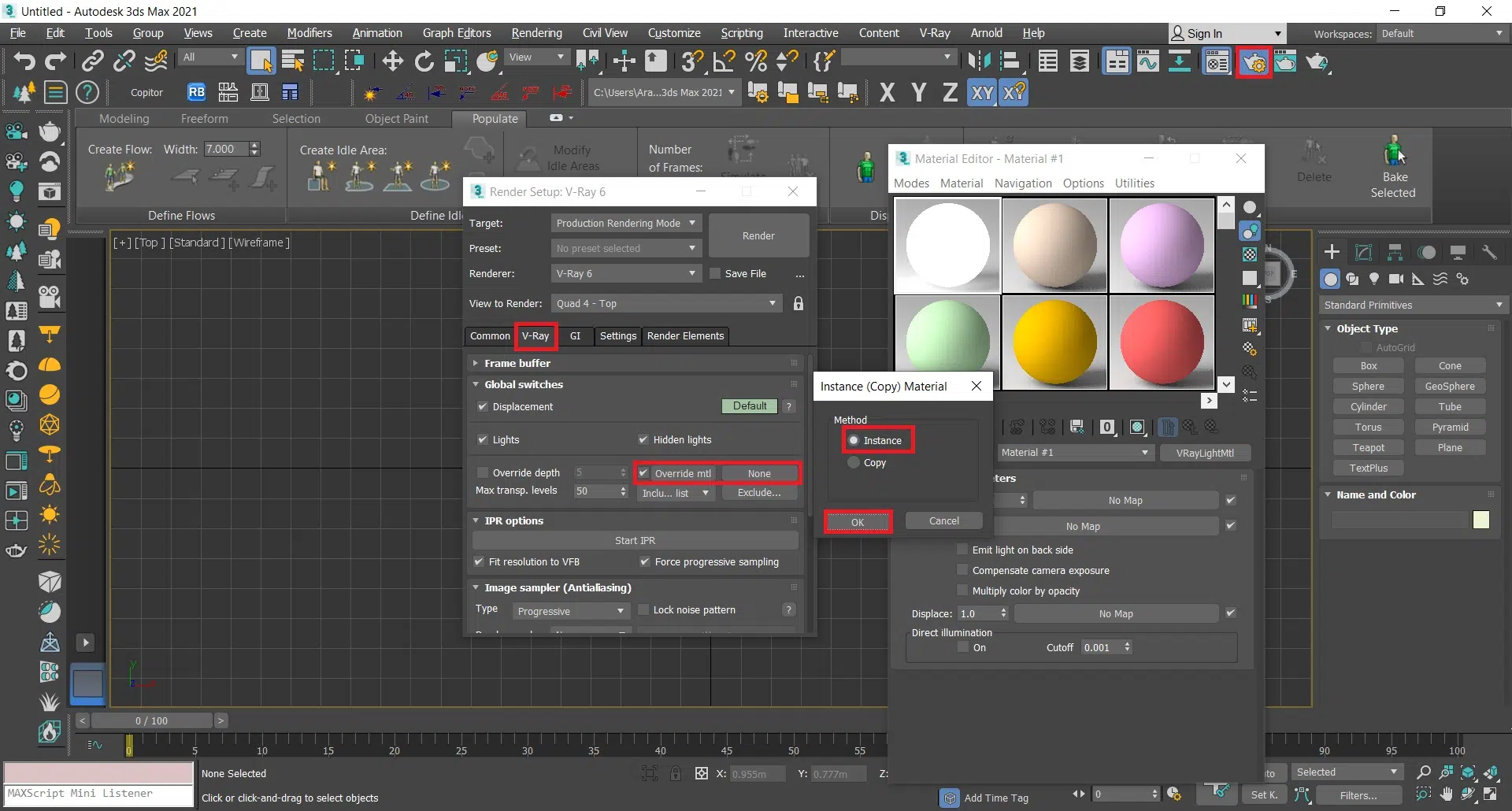Lock the View to Render setting

tap(799, 304)
